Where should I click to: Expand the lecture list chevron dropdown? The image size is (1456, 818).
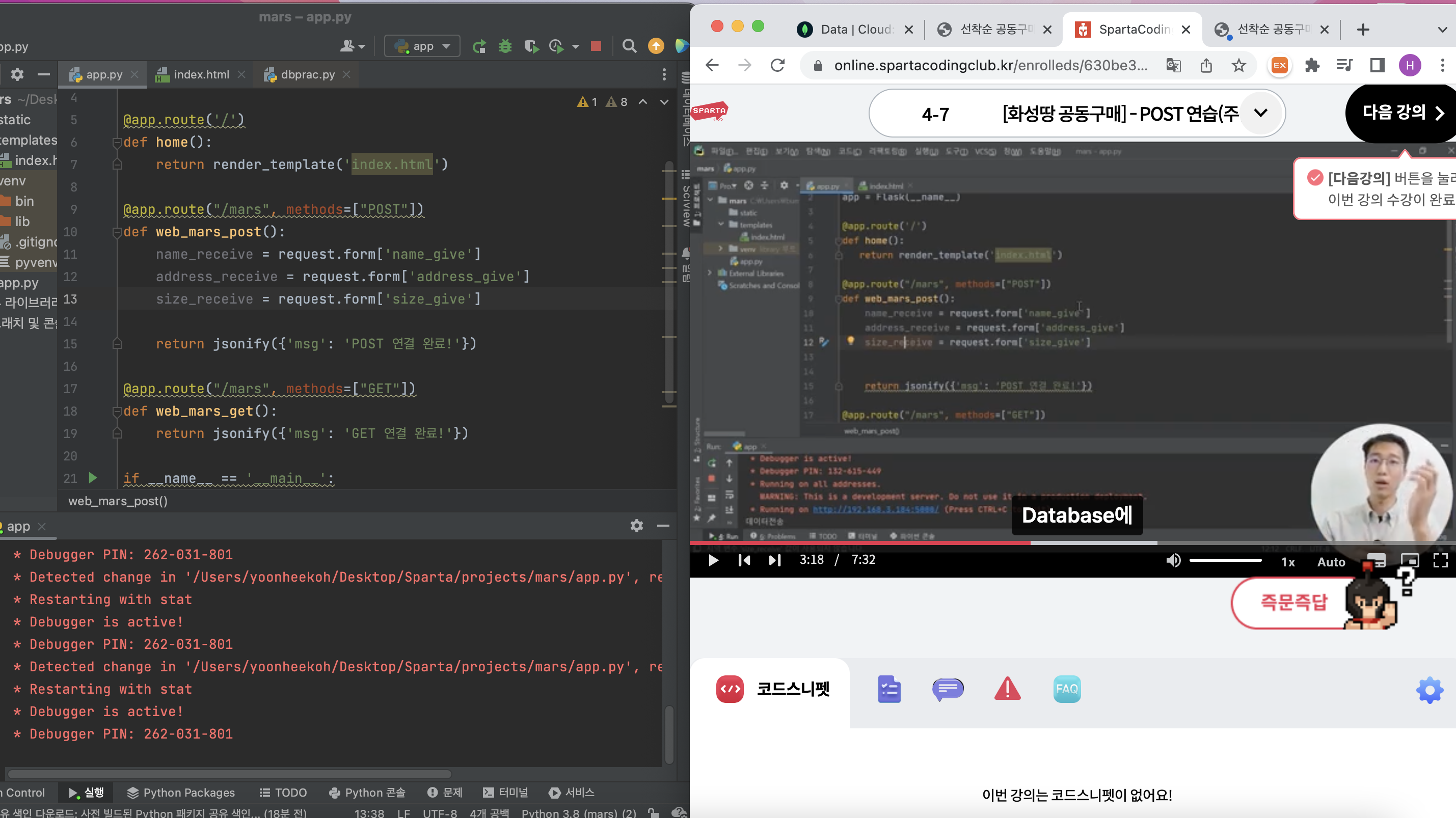click(x=1260, y=113)
